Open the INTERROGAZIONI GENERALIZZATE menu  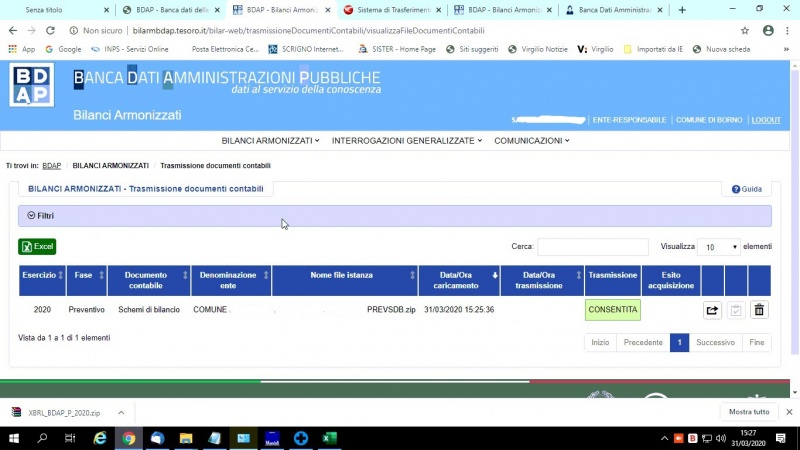tap(407, 141)
